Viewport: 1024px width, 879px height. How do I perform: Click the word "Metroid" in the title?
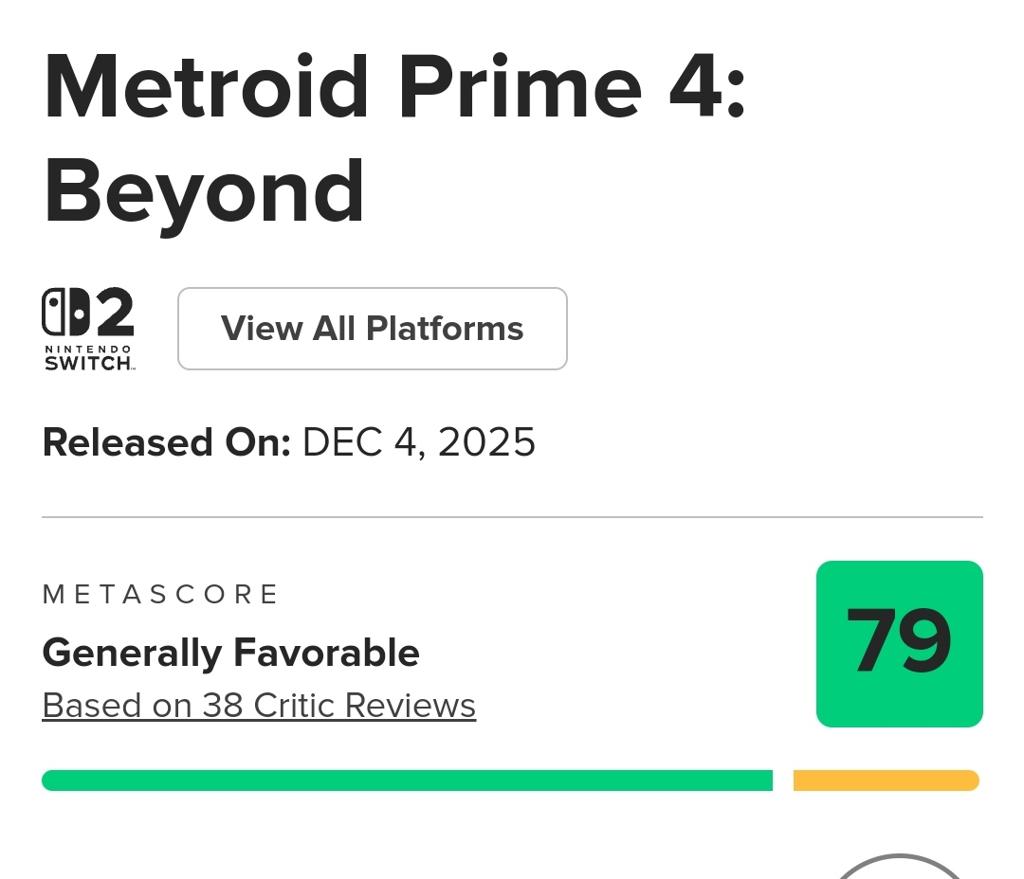[207, 88]
